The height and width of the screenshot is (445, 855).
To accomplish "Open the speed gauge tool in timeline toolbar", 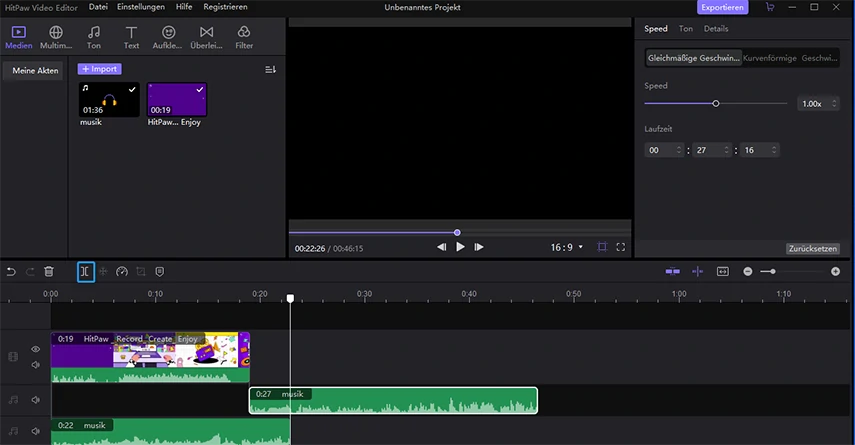I will pos(122,272).
